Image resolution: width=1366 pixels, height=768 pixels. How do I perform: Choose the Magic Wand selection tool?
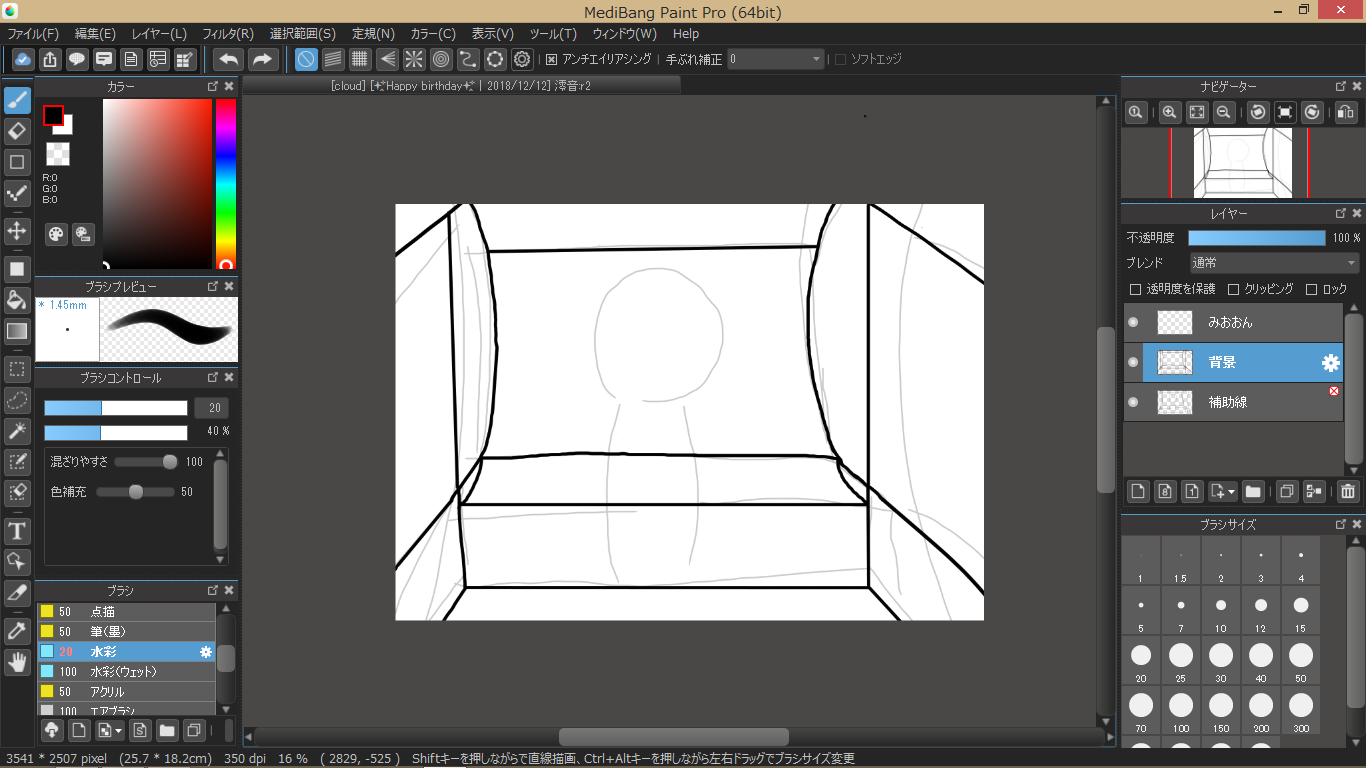point(17,431)
